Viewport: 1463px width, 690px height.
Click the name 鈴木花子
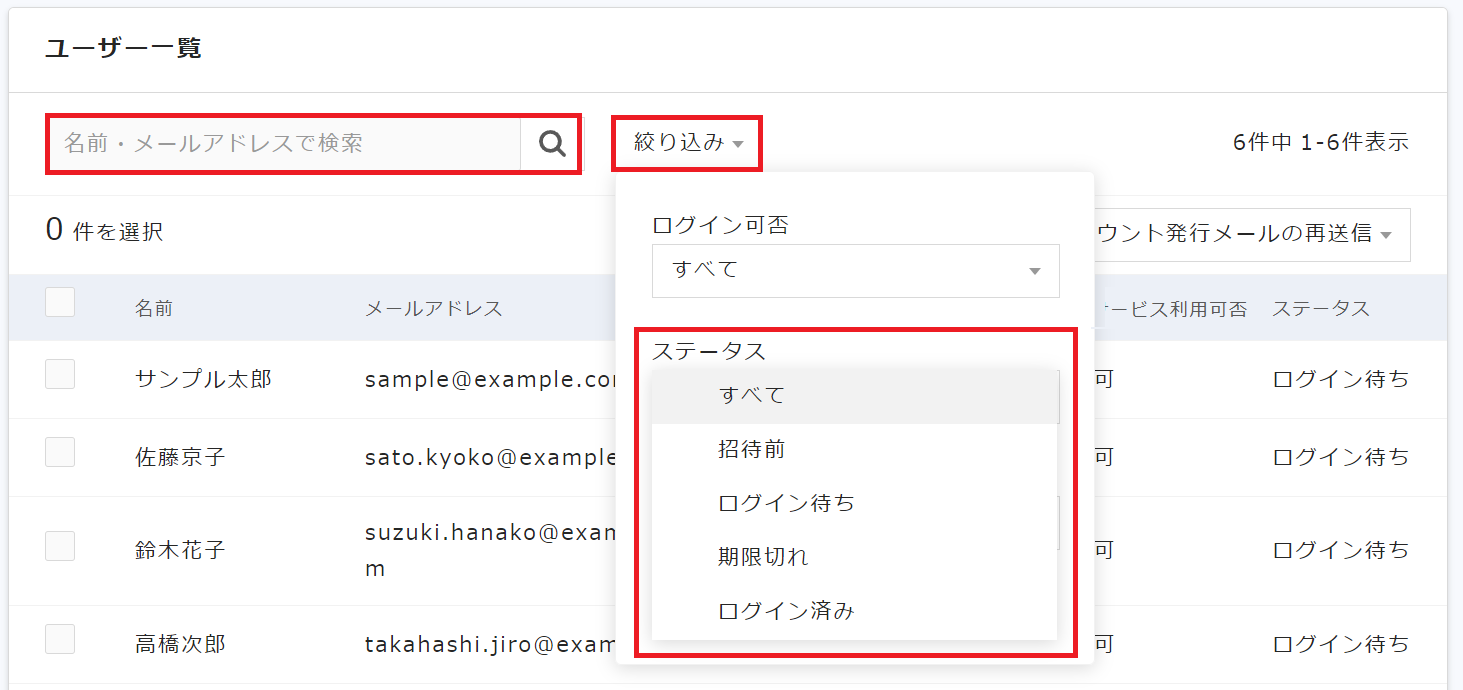pos(180,551)
